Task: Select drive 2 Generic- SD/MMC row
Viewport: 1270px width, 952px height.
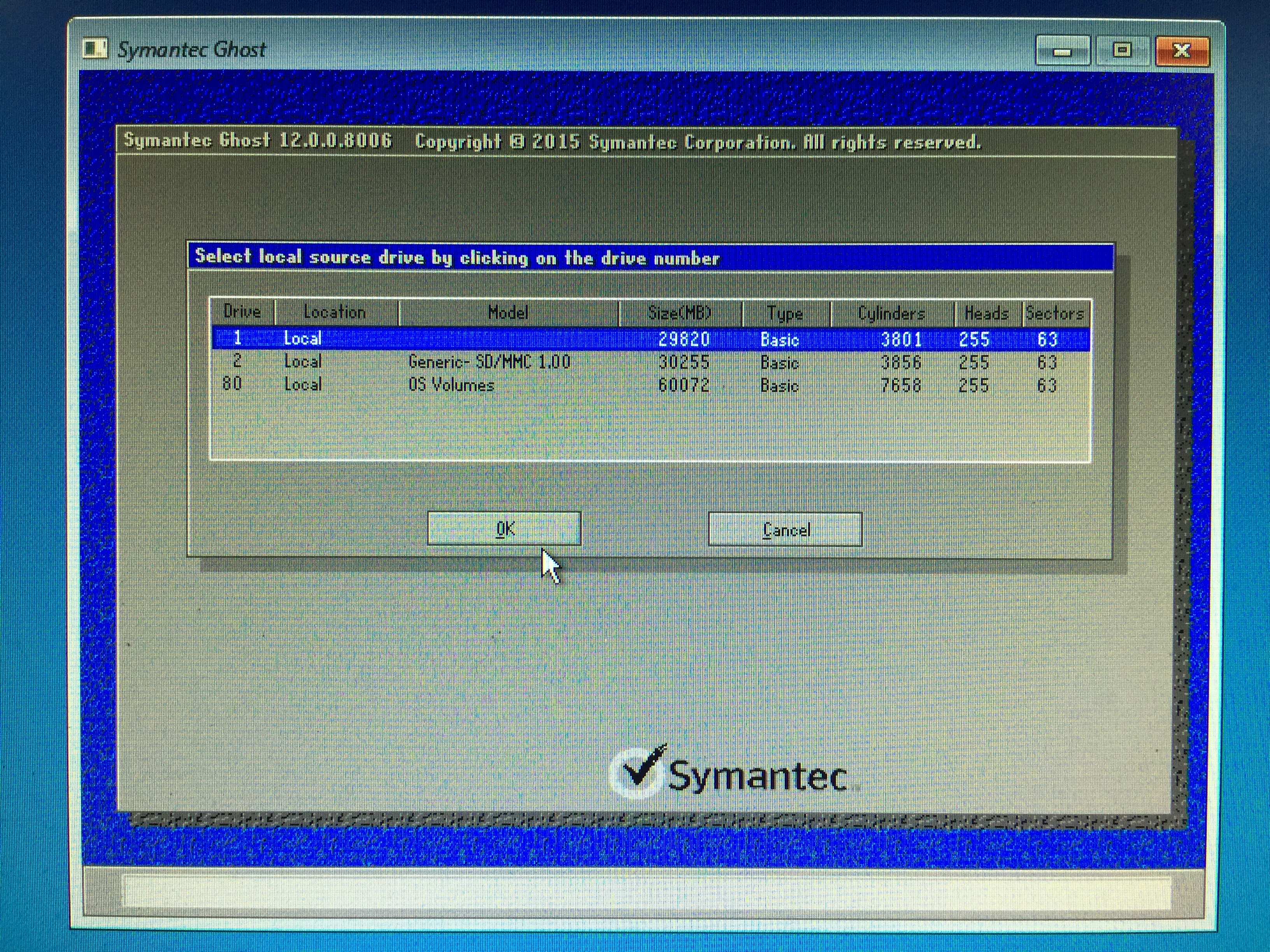Action: click(489, 362)
